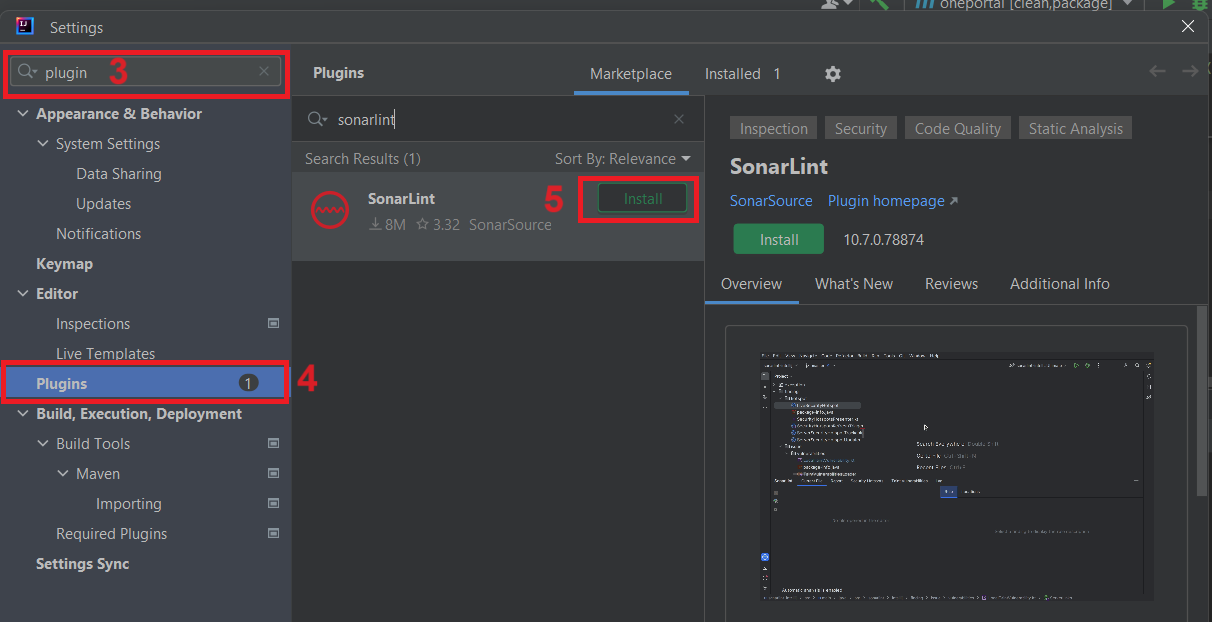Click the 'Search Results (1)' label

coord(363,159)
